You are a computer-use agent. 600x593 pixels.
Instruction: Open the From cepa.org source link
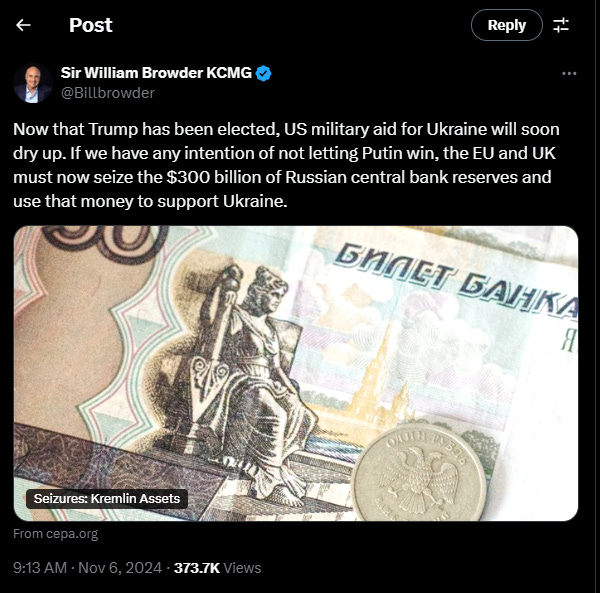[55, 534]
